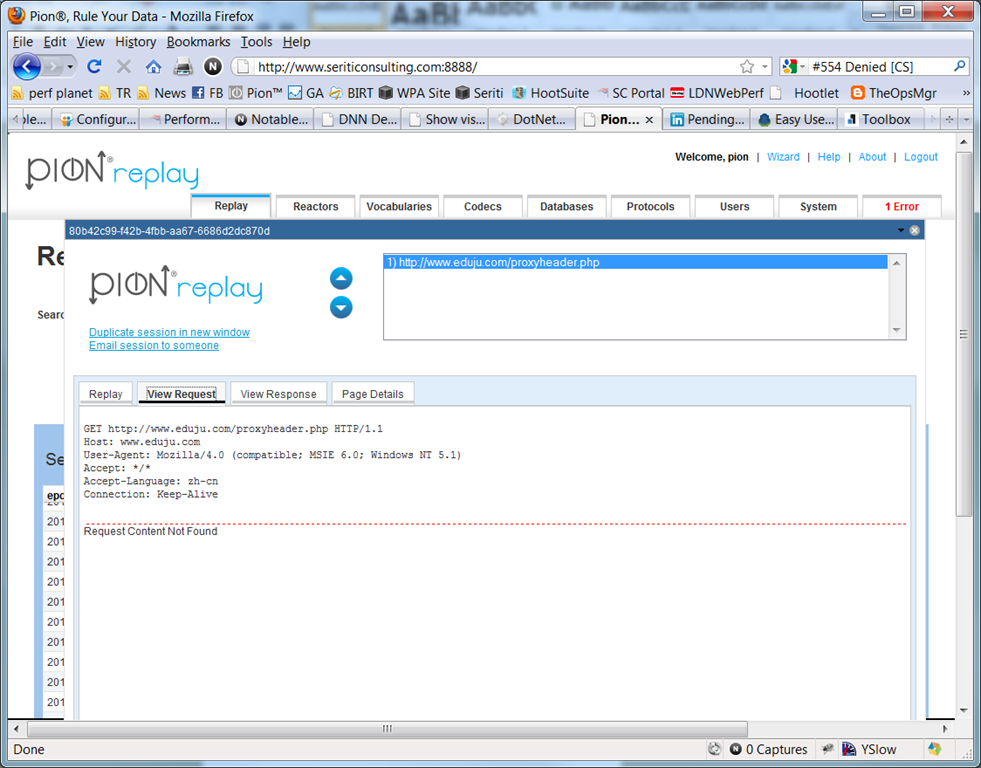Show more bookmarks chevron
This screenshot has width=981, height=768.
[966, 93]
